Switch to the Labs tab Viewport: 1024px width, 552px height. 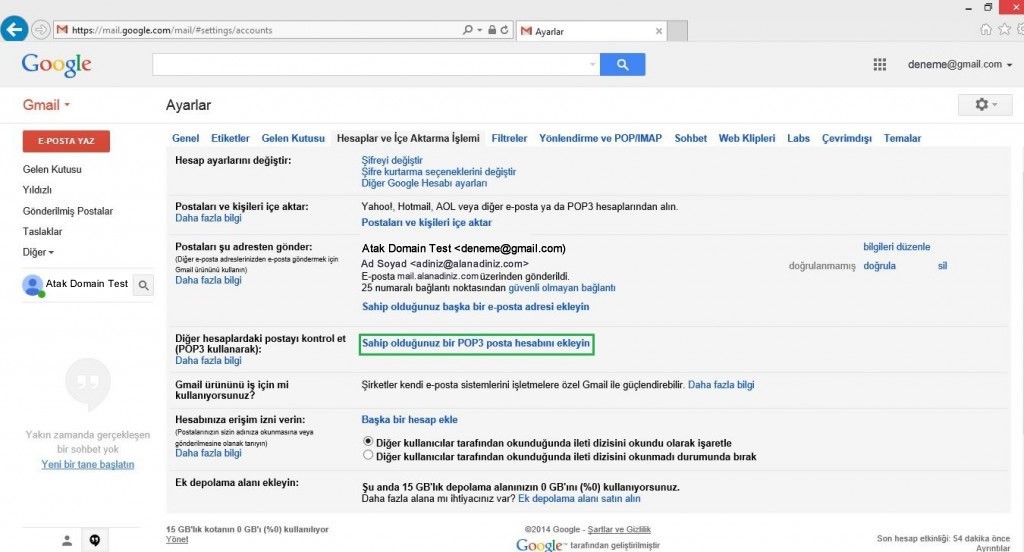[798, 138]
